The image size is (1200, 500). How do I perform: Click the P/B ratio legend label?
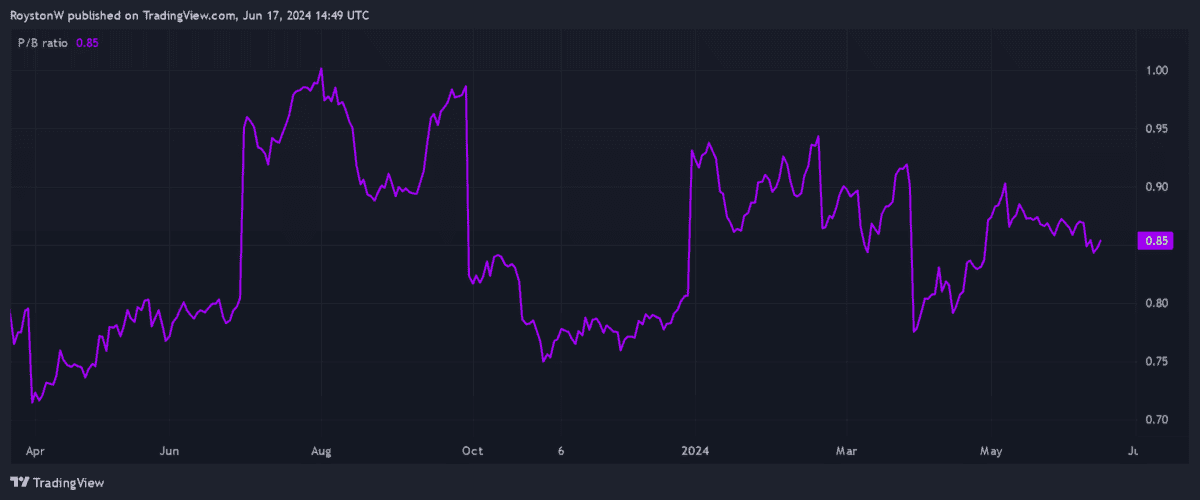[x=43, y=42]
